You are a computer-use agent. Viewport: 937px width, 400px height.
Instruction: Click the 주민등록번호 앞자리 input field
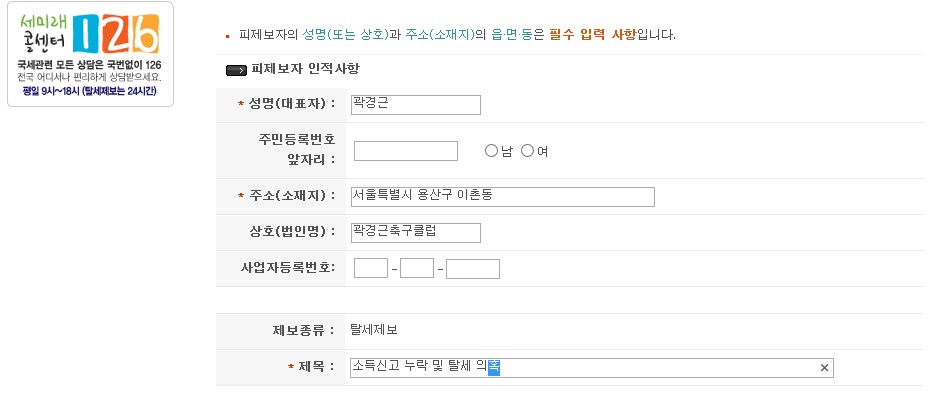[x=405, y=151]
